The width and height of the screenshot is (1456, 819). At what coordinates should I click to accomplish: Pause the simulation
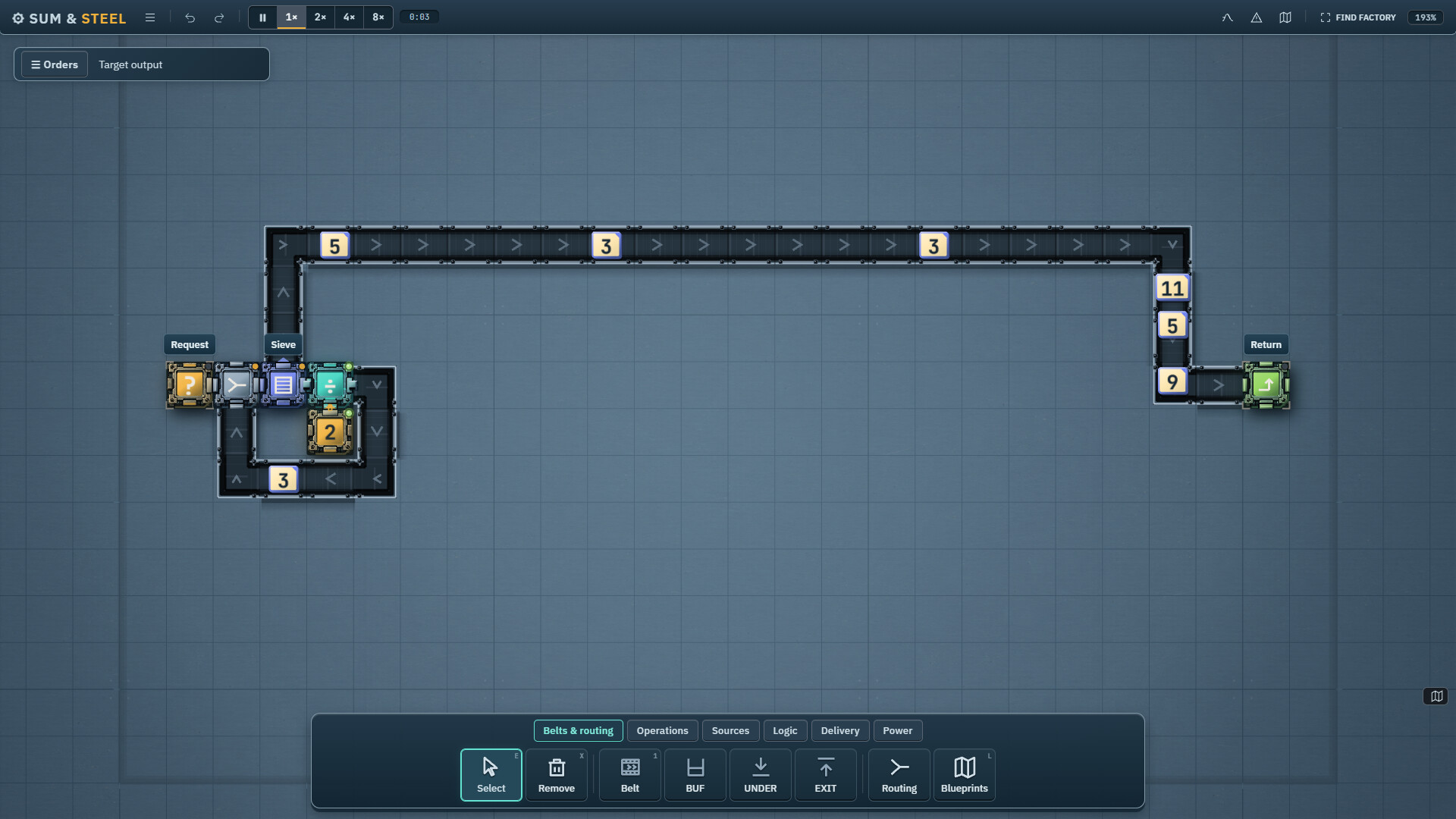[x=262, y=17]
